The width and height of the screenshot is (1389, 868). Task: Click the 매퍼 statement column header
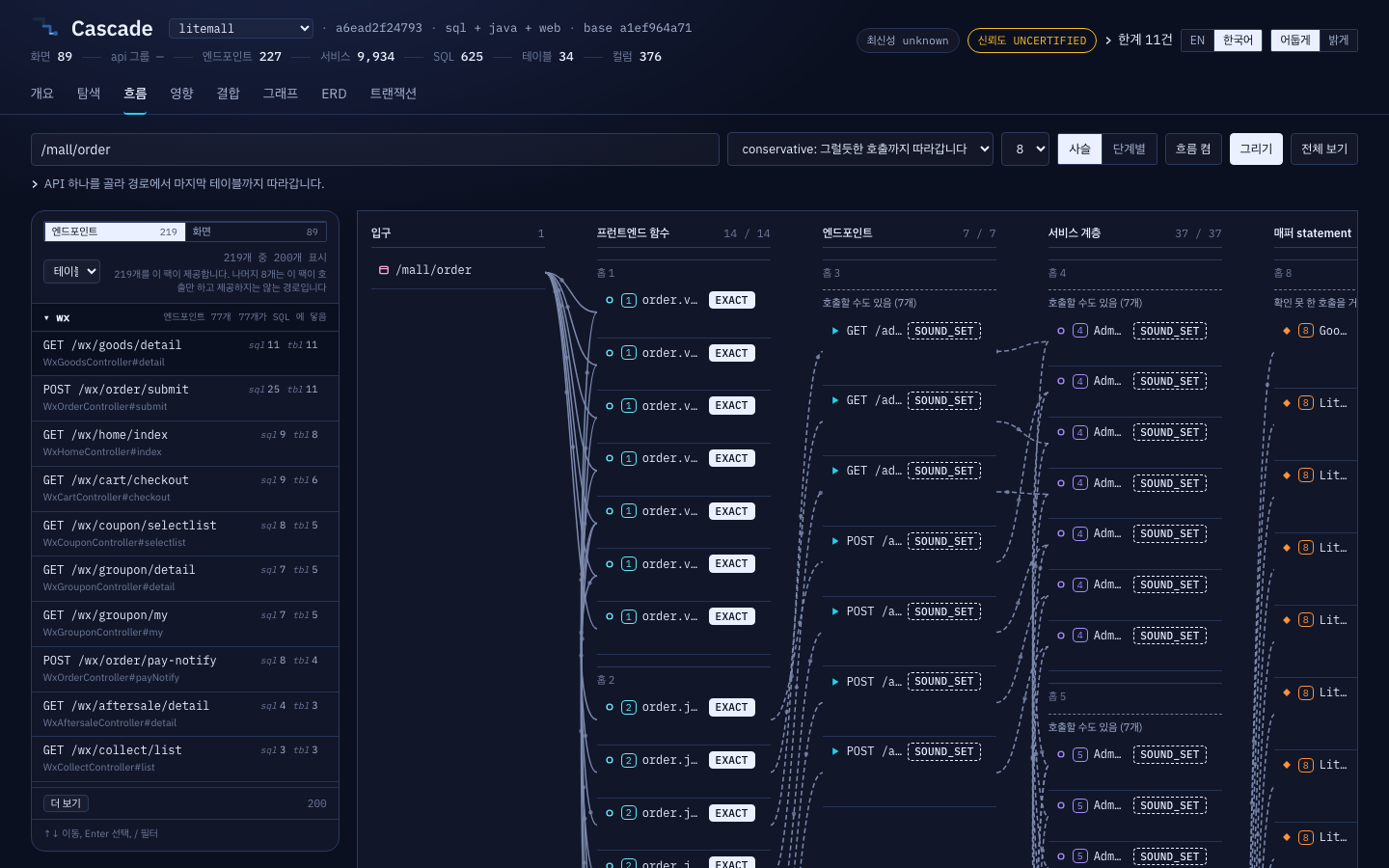1313,233
